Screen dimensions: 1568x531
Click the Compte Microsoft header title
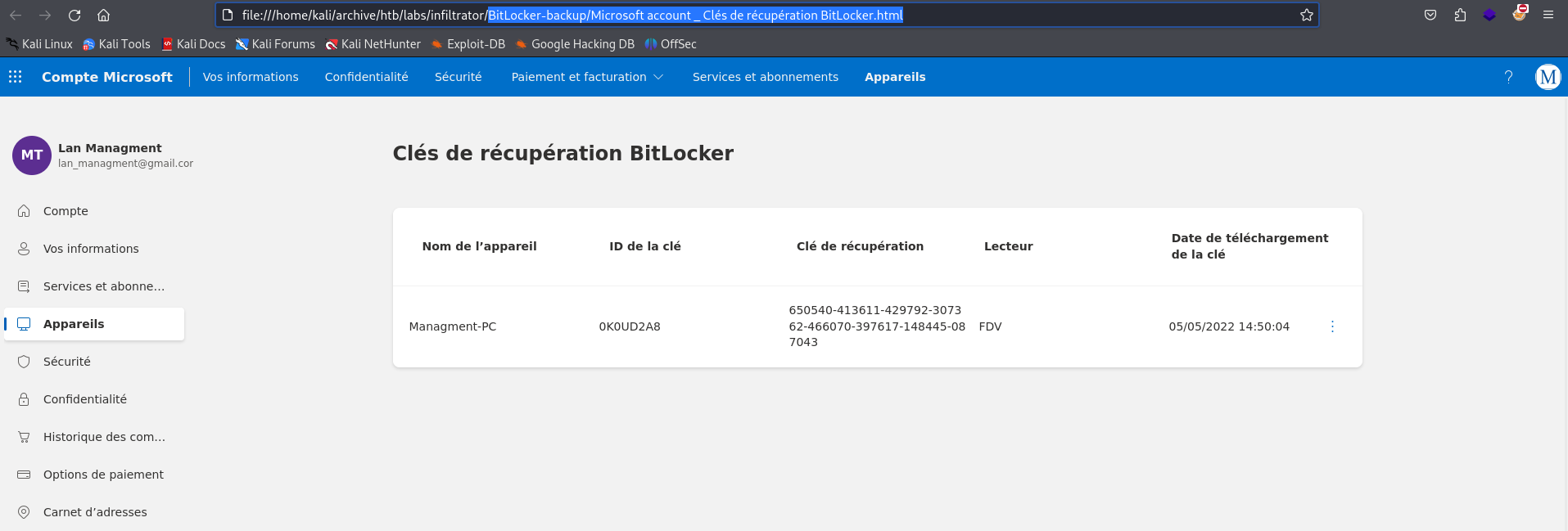pyautogui.click(x=107, y=77)
